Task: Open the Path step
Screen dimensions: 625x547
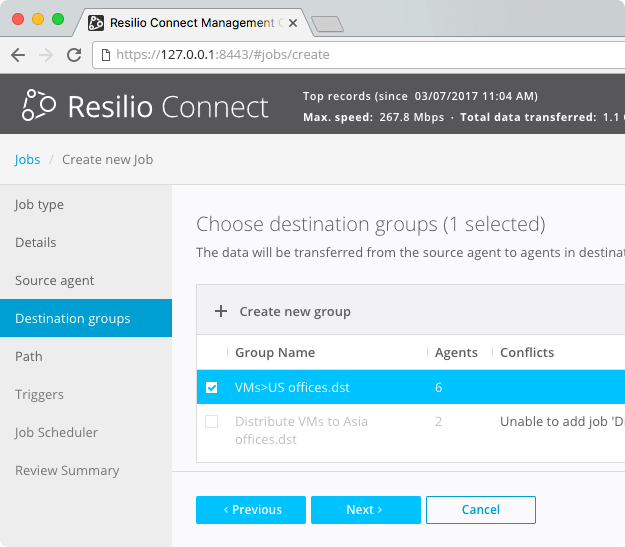Action: (x=86, y=356)
